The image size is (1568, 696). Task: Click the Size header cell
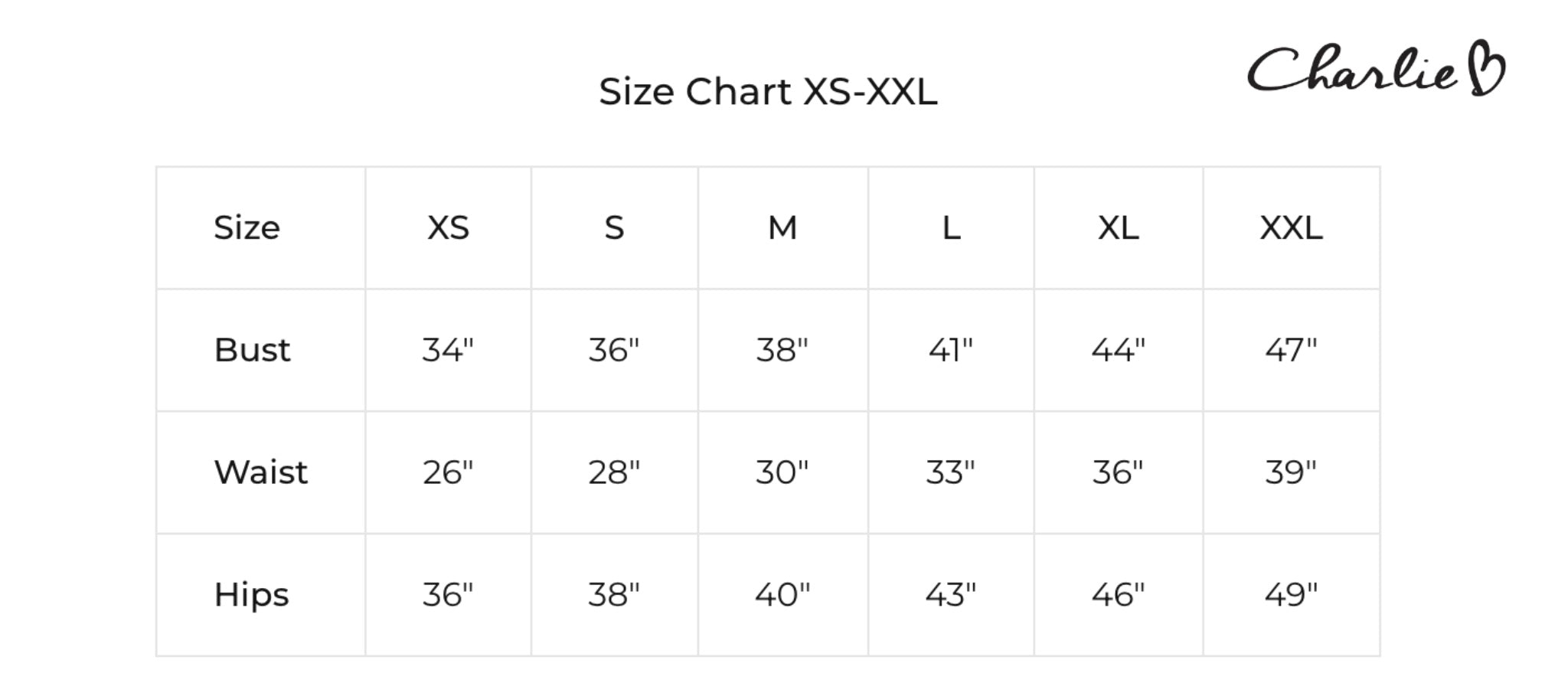tap(247, 227)
